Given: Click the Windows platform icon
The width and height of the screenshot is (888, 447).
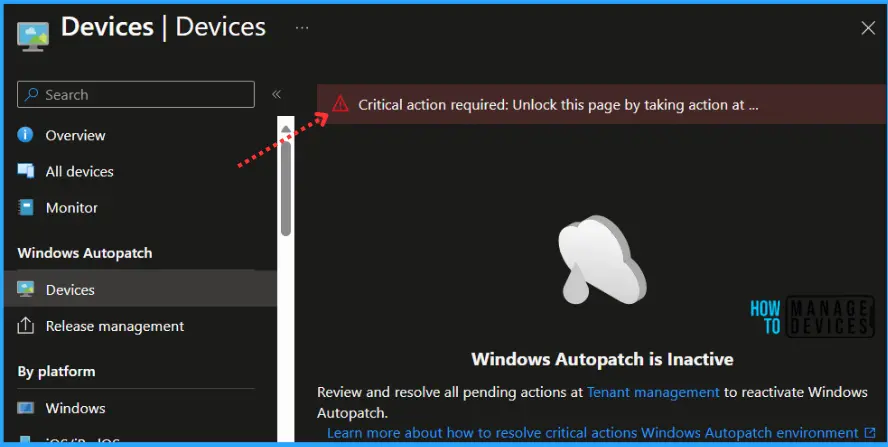Looking at the screenshot, I should click(25, 408).
